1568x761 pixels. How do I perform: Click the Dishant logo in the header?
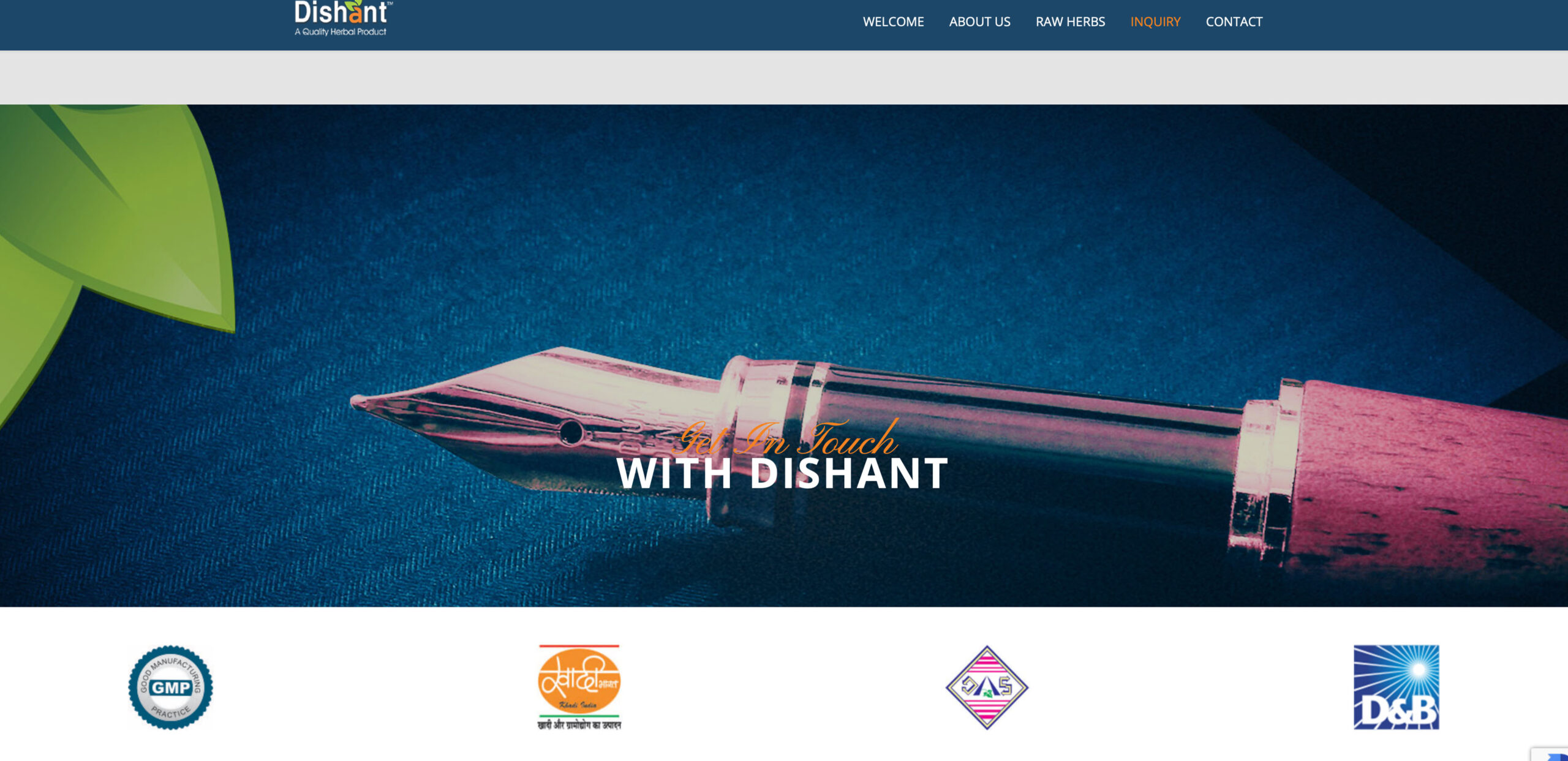click(x=342, y=18)
